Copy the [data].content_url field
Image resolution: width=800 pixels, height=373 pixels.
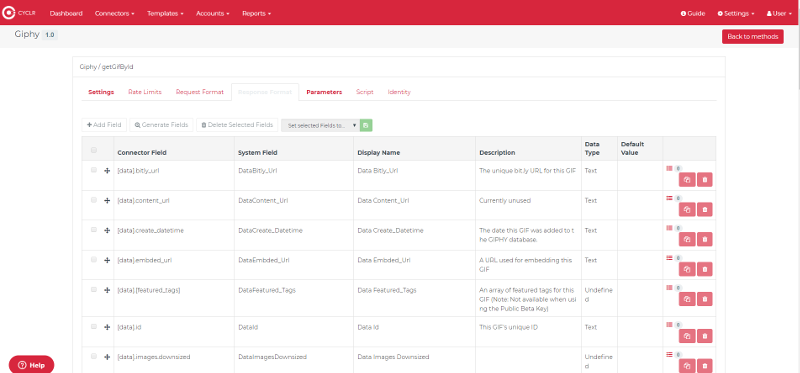[687, 209]
